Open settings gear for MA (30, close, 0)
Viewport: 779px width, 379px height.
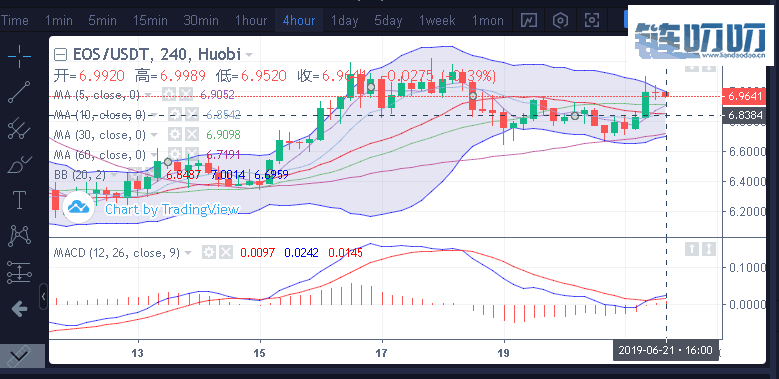(174, 134)
